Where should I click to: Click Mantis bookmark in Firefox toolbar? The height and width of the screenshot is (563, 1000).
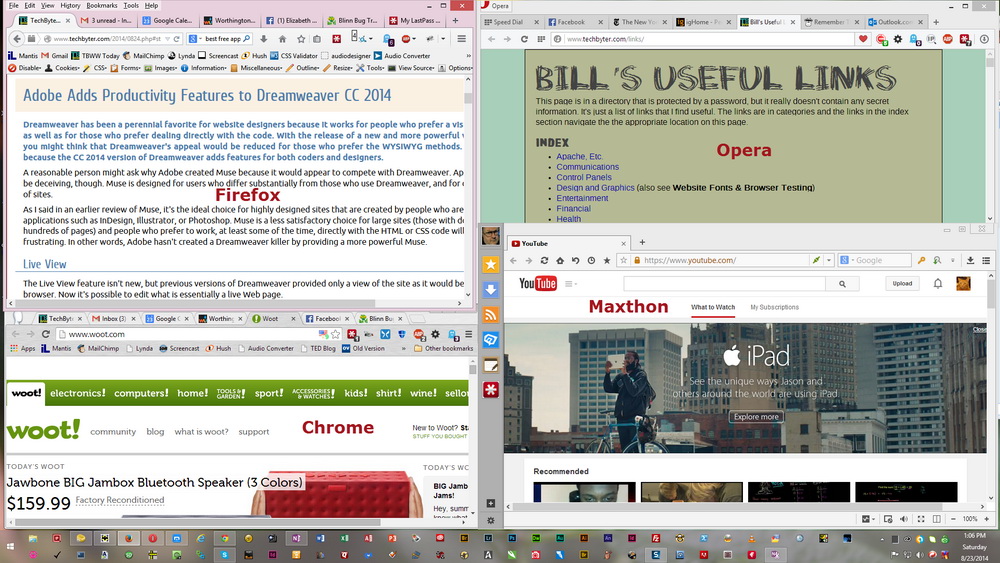pos(23,55)
